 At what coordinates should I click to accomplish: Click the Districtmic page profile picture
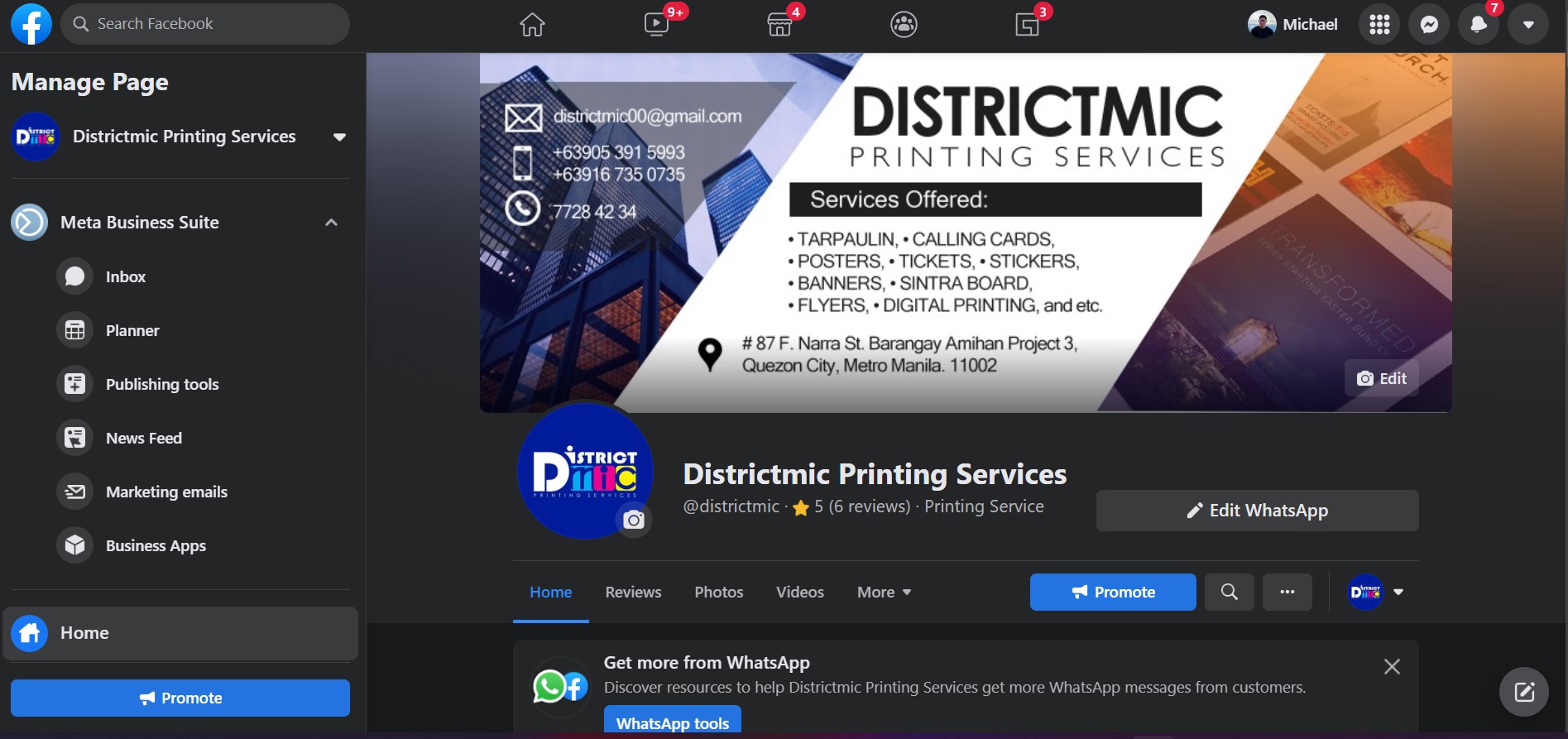tap(585, 470)
